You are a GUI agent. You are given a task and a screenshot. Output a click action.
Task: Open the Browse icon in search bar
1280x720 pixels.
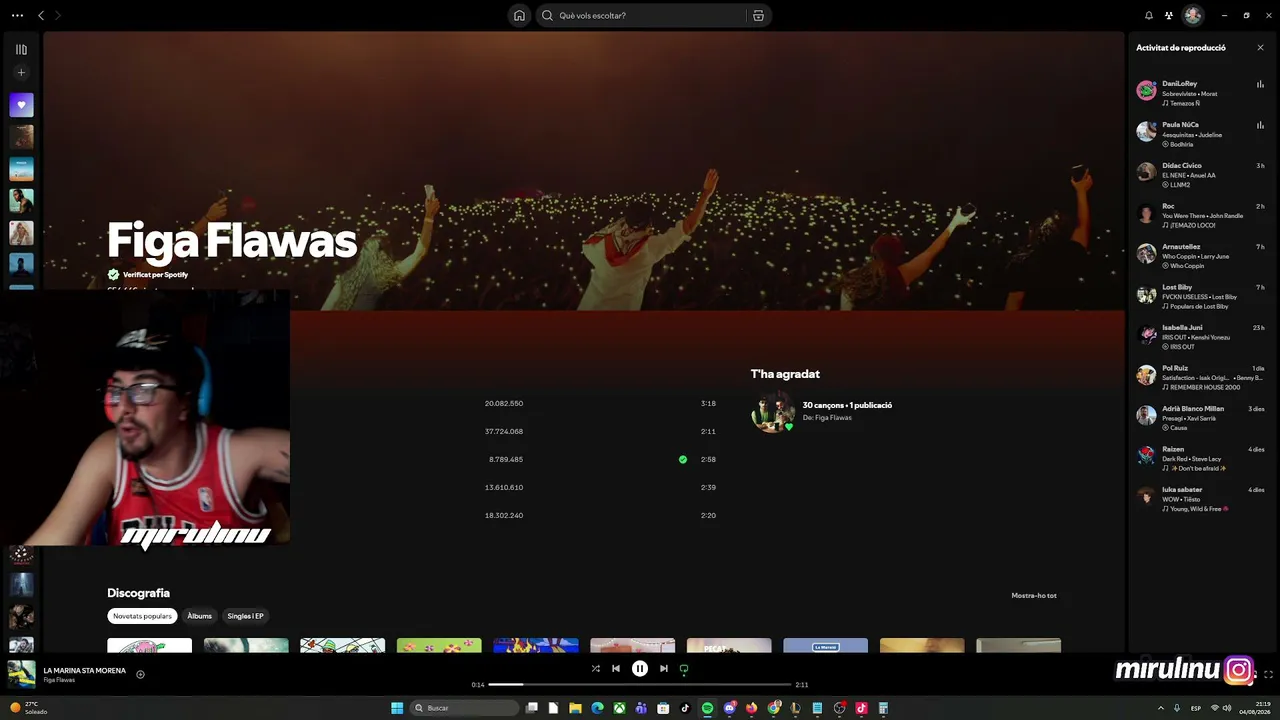(x=758, y=15)
